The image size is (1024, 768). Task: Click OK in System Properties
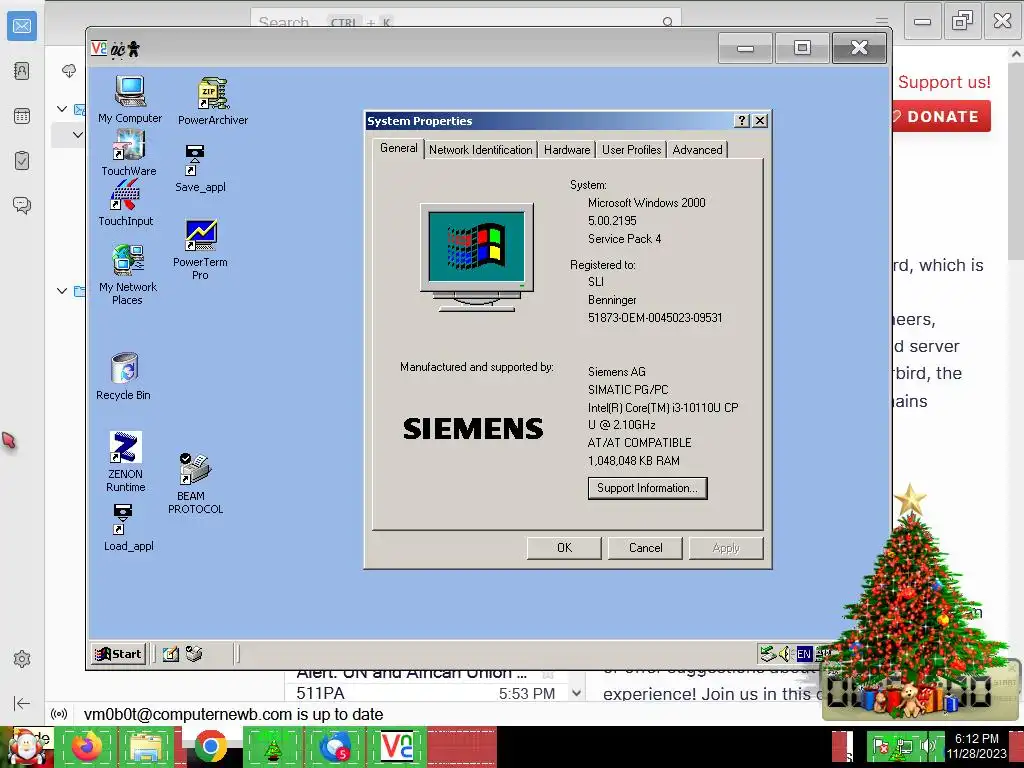(x=564, y=548)
